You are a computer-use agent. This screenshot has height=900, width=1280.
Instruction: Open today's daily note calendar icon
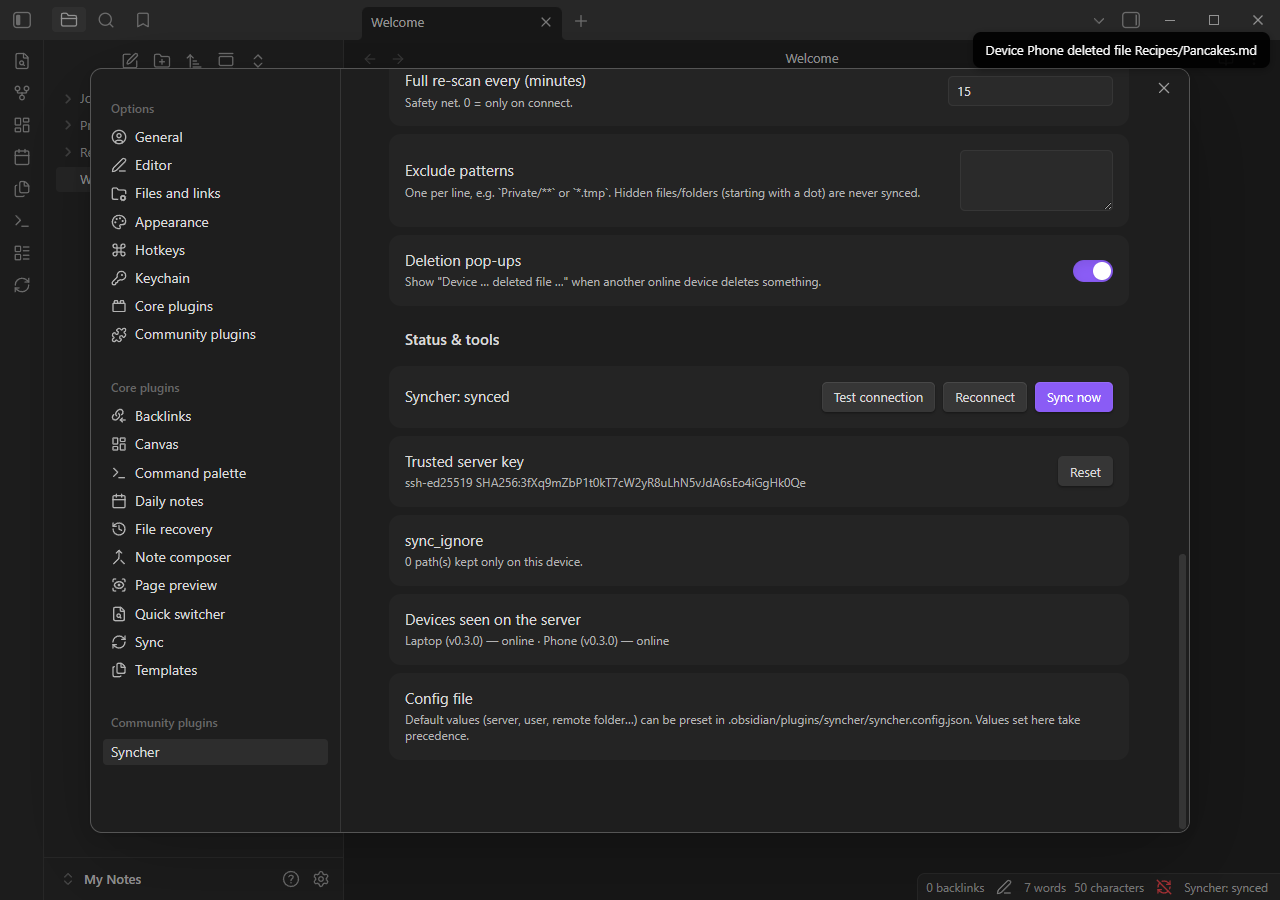point(22,157)
